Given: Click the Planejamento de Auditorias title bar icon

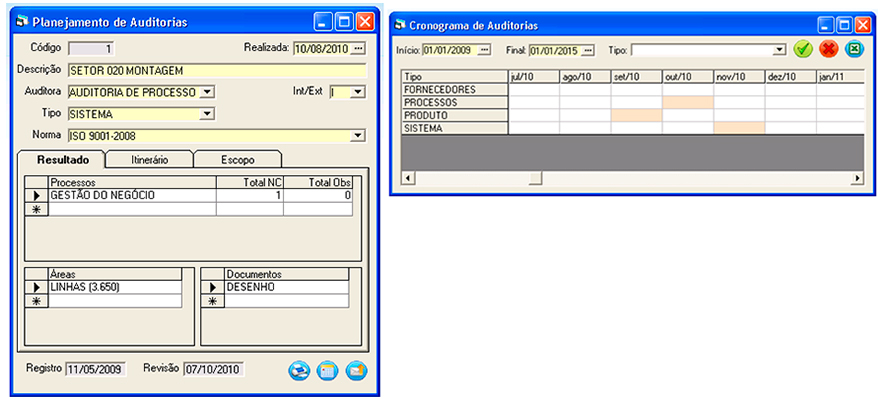Looking at the screenshot, I should pyautogui.click(x=23, y=21).
